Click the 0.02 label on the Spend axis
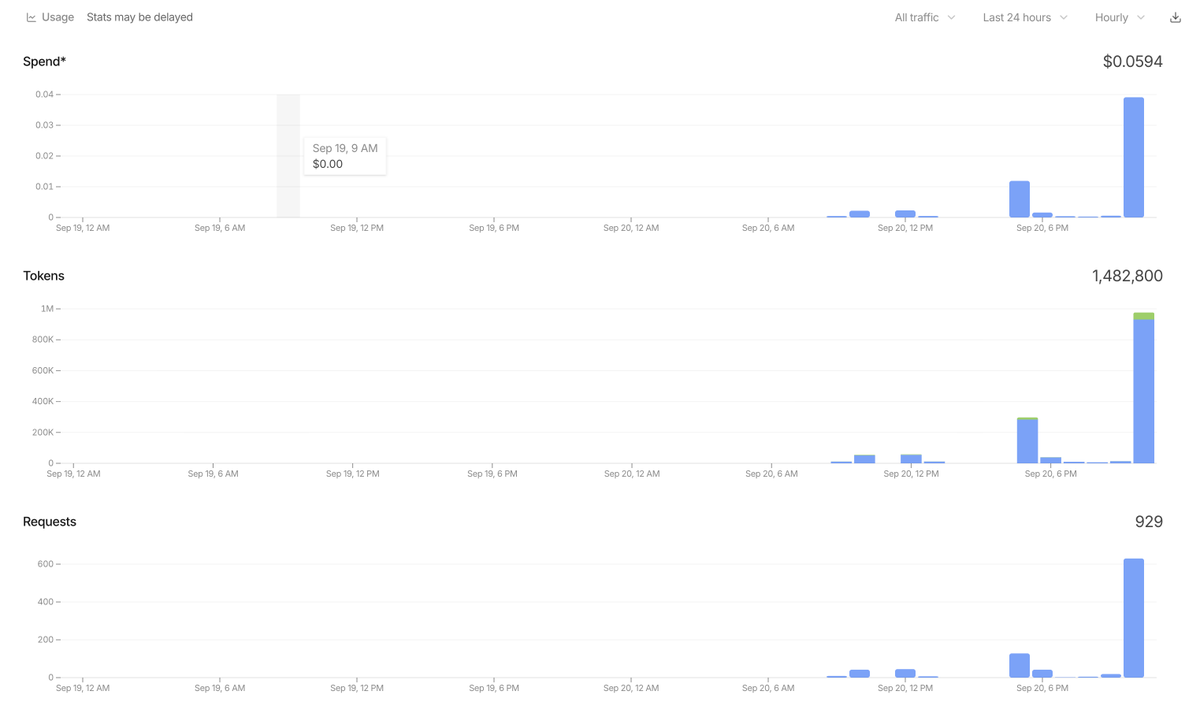The image size is (1200, 706). [44, 156]
